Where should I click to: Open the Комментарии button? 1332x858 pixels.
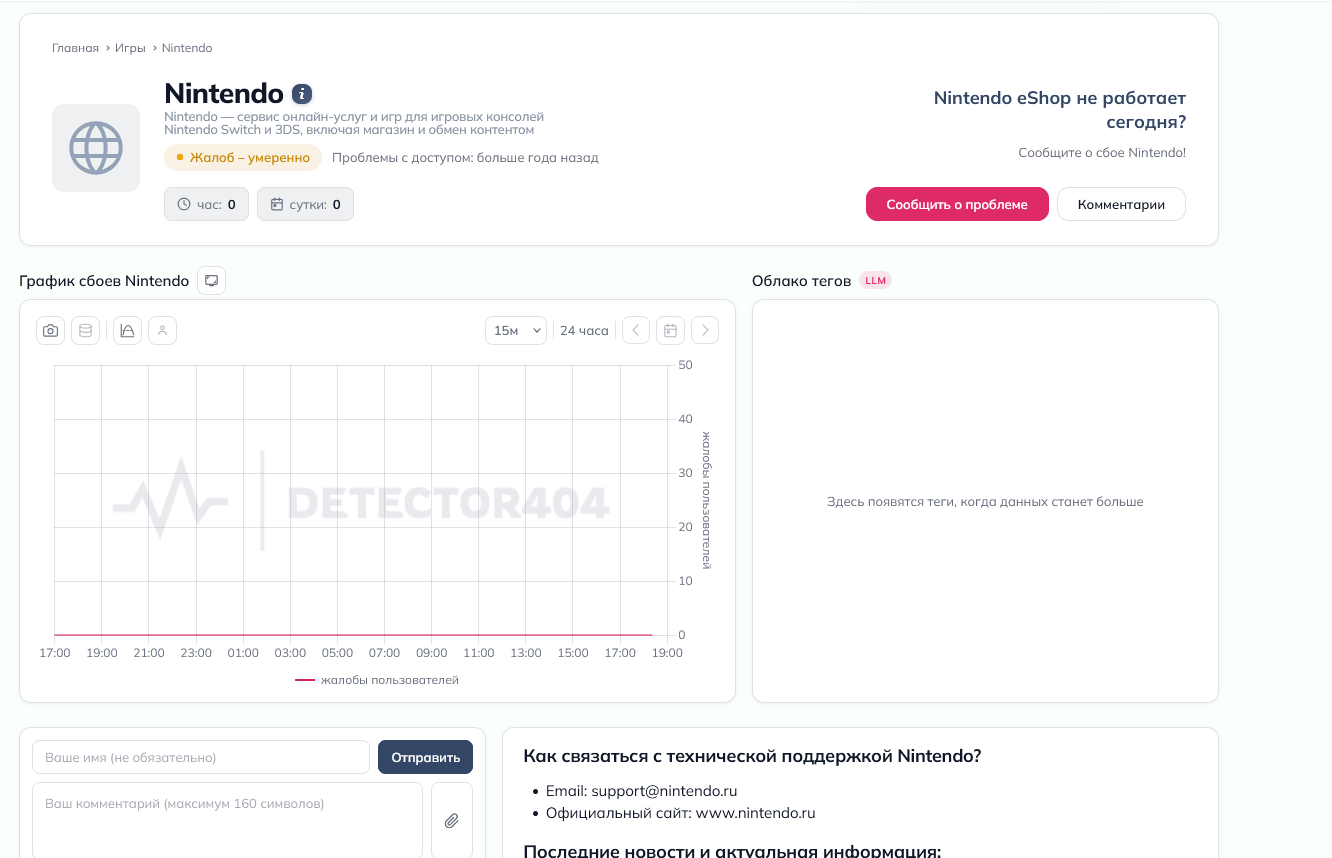click(x=1121, y=204)
